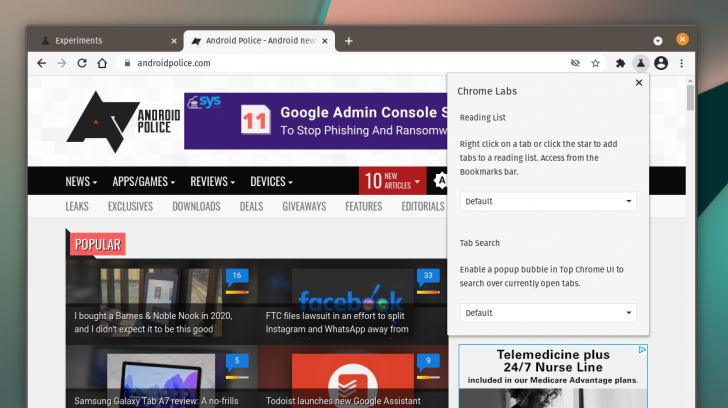Go back using the browser back arrow
The height and width of the screenshot is (408, 728).
pos(42,63)
